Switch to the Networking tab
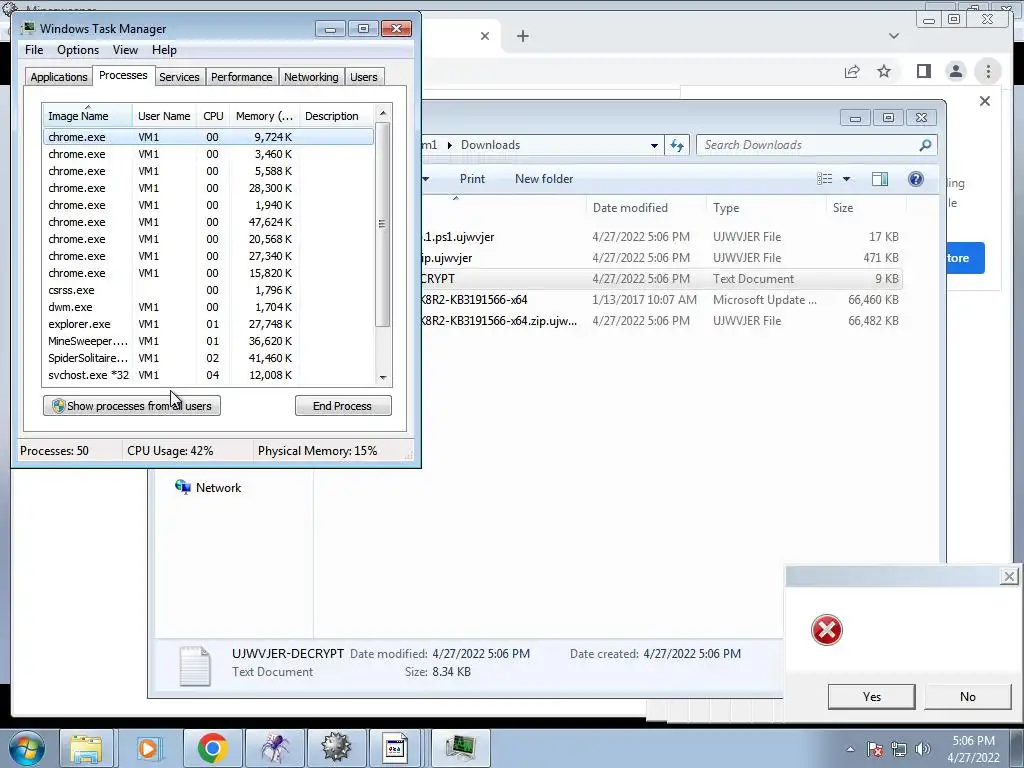Screen dimensions: 1024x768 [311, 77]
